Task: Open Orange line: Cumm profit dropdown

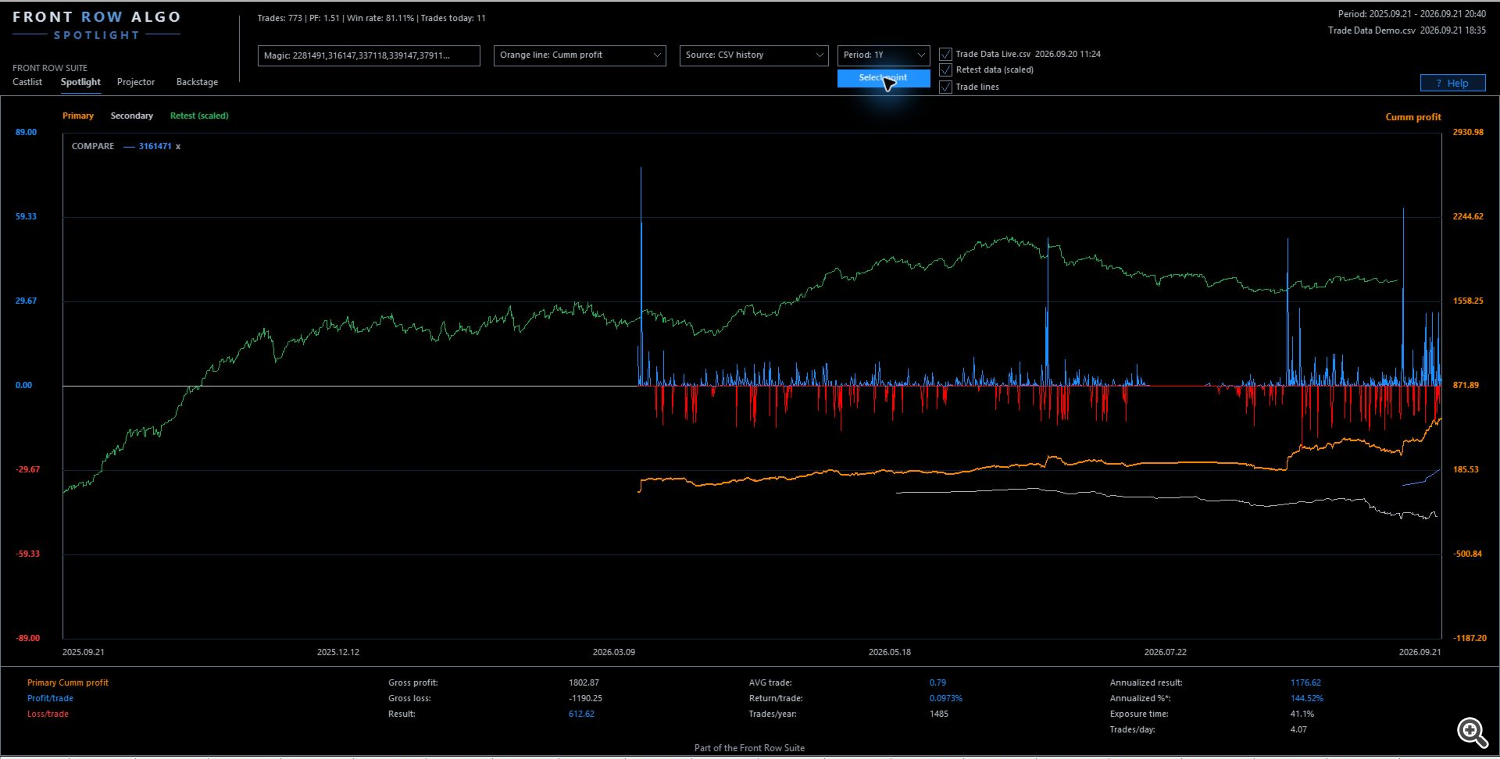Action: 580,55
